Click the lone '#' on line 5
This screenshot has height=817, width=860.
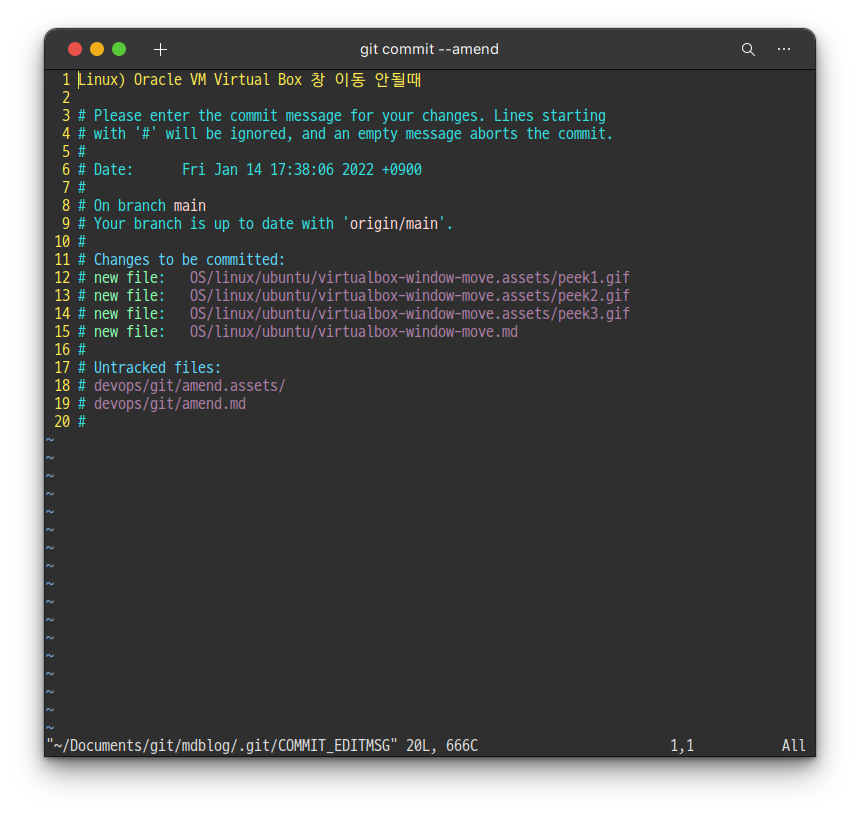[x=82, y=151]
